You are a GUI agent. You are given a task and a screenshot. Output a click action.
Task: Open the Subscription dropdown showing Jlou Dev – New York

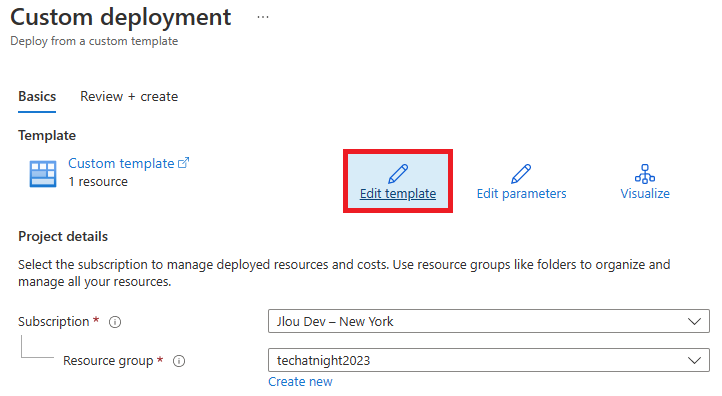pyautogui.click(x=489, y=321)
